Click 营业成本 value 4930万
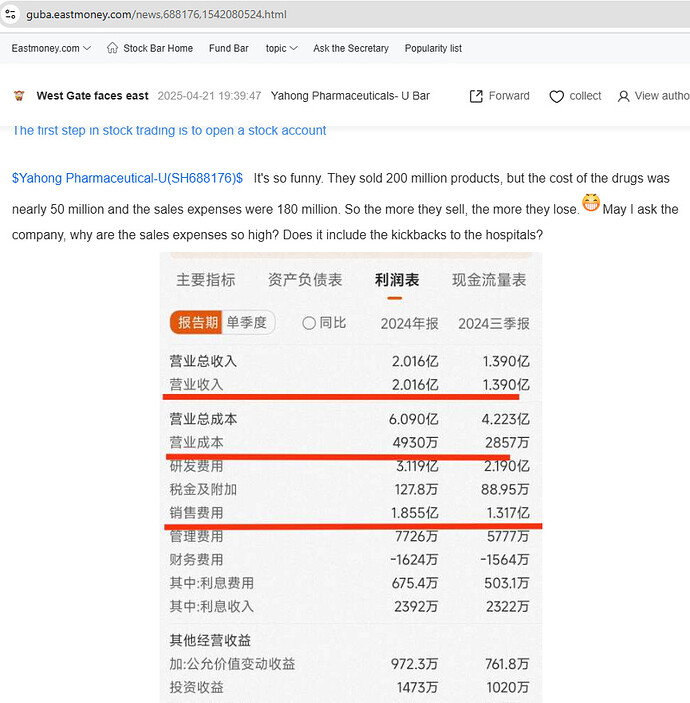This screenshot has width=690, height=703. [x=415, y=443]
